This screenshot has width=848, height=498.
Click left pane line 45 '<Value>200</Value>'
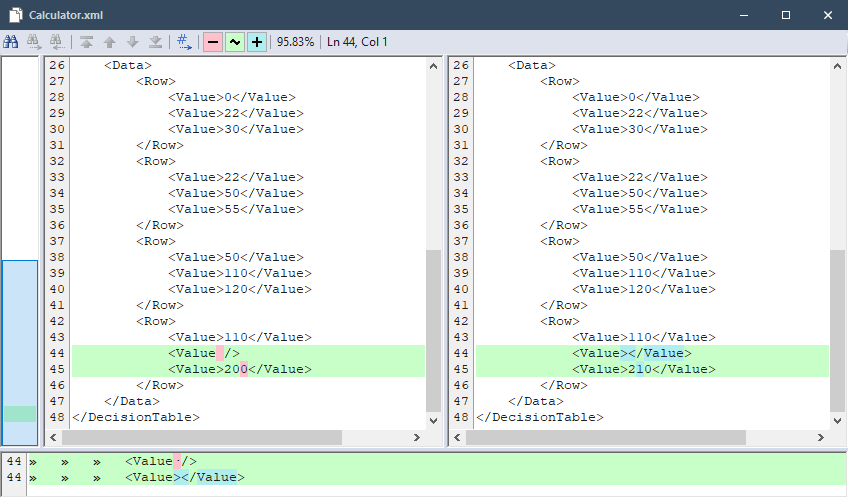tap(240, 369)
